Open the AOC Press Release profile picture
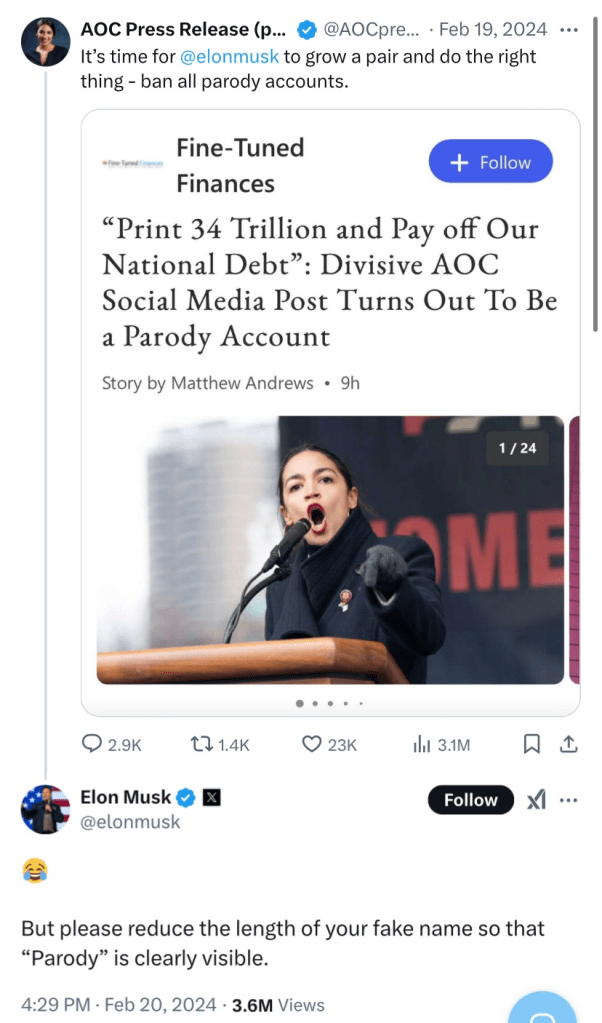 (45, 41)
